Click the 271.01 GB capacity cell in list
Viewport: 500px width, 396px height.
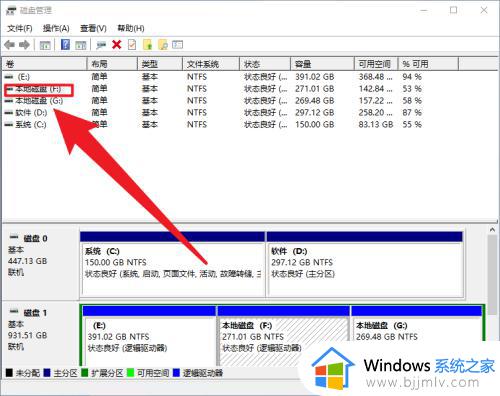314,89
